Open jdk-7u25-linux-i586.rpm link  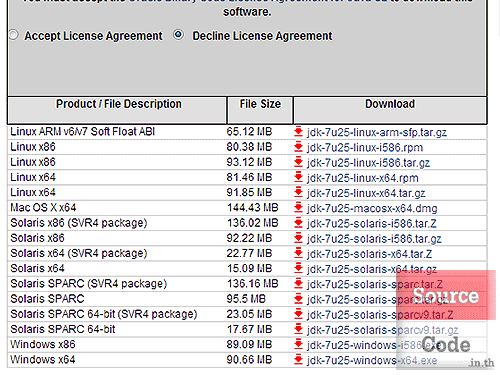point(365,148)
